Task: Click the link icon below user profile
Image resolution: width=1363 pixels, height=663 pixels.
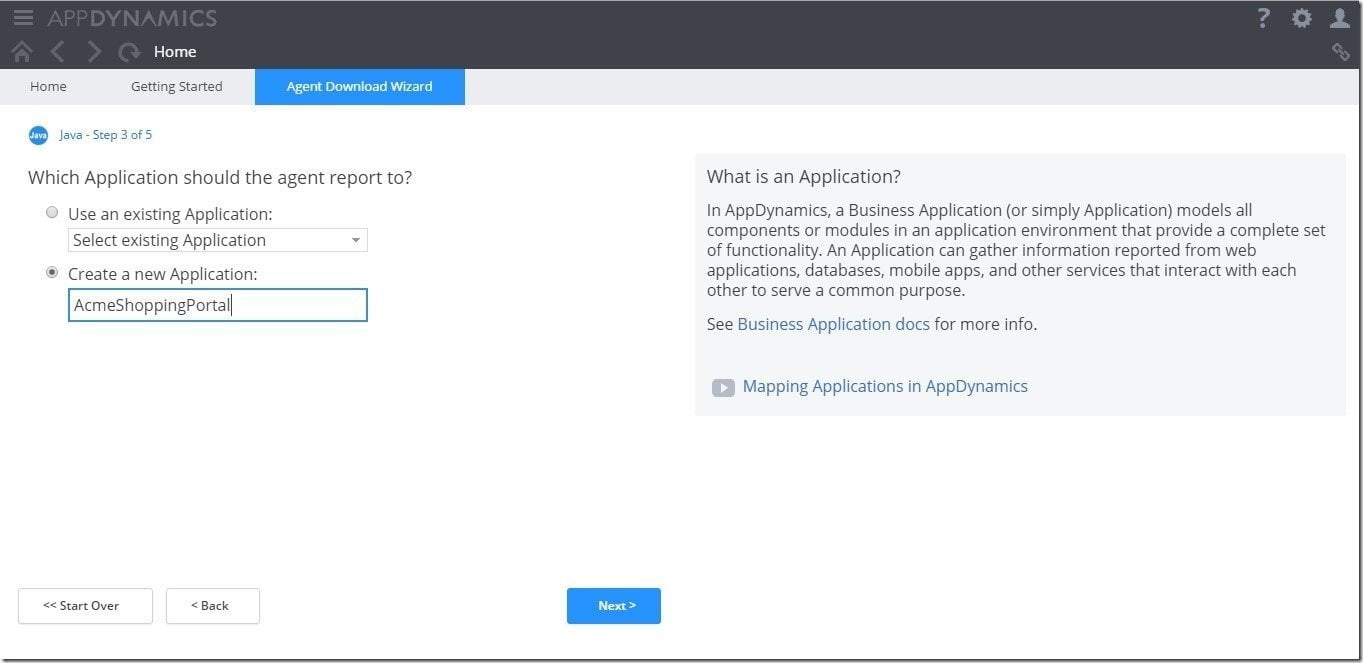Action: 1341,52
